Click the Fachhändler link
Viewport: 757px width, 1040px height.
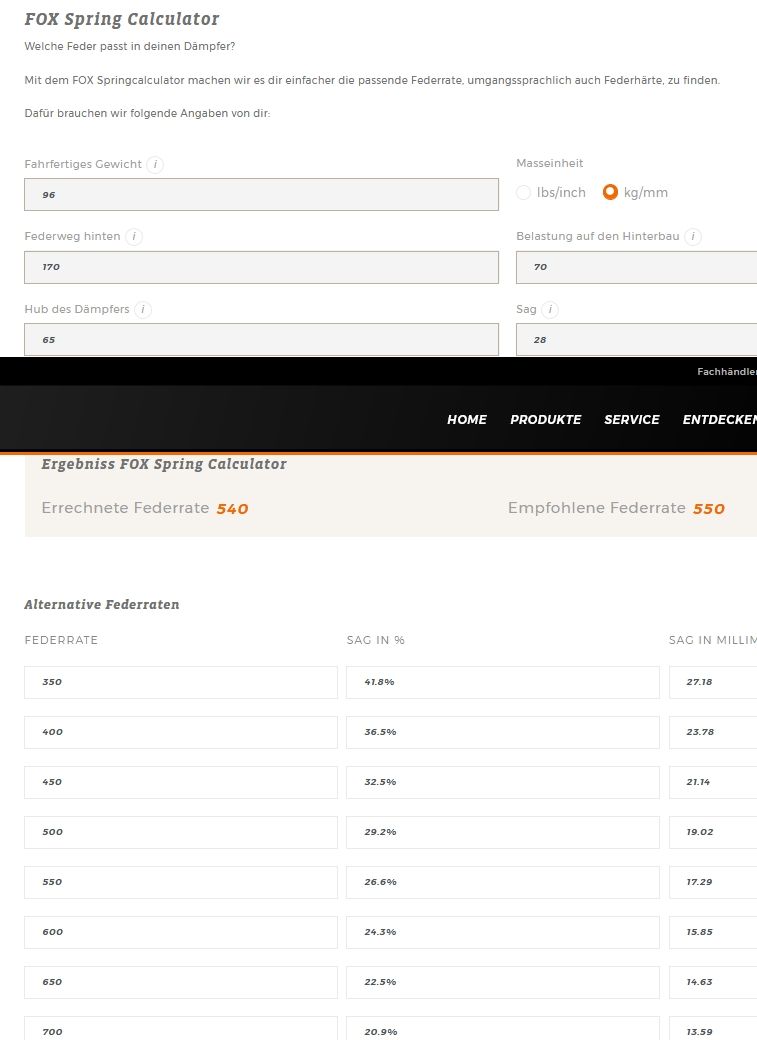(726, 372)
